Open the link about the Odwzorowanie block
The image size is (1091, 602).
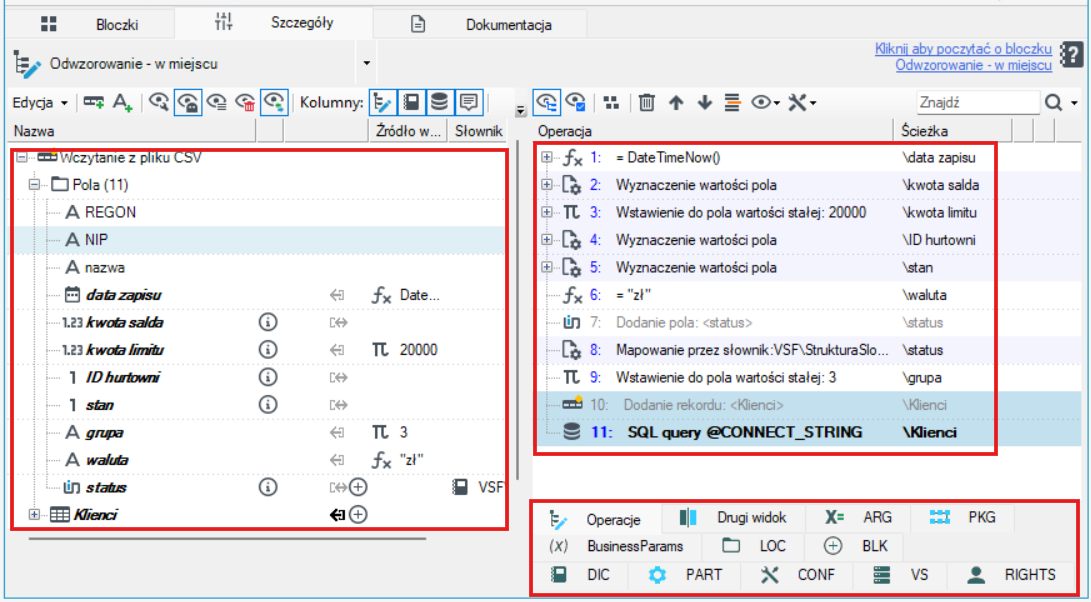pyautogui.click(x=964, y=57)
